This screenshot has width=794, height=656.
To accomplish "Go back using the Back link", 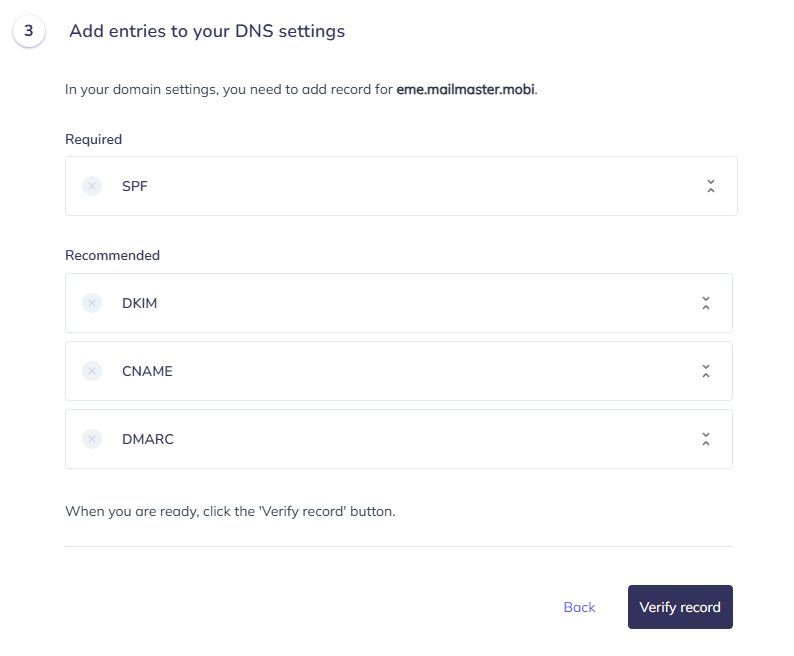I will pyautogui.click(x=579, y=607).
